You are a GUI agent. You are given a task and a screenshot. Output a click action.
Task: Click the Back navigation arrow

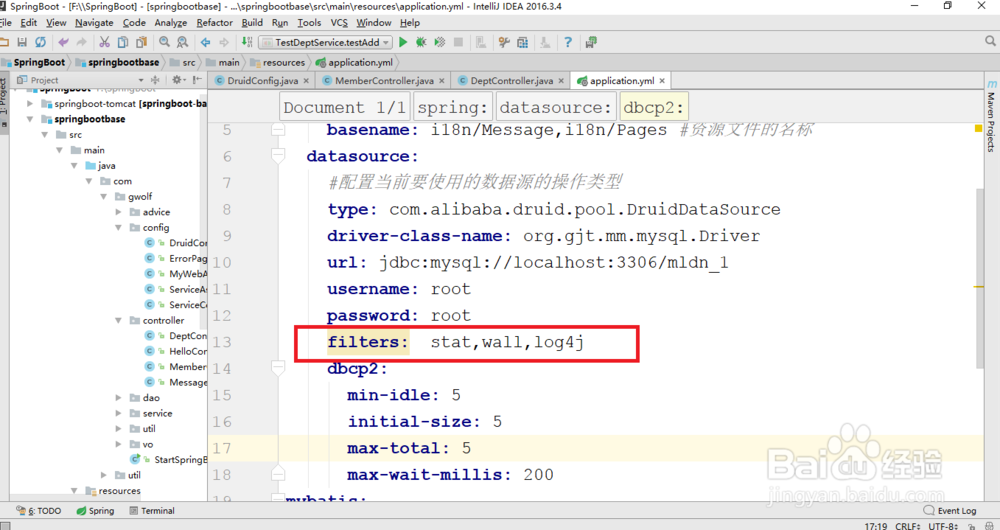[x=205, y=42]
